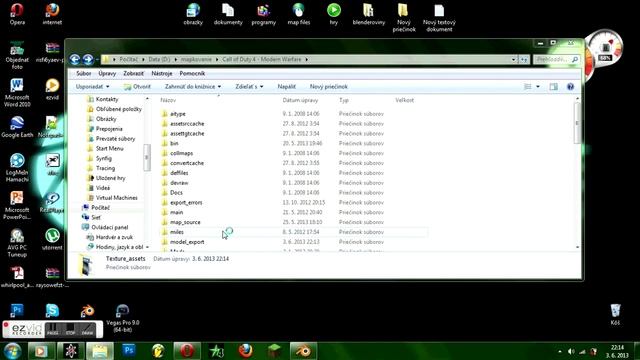Open the Nástroje menu

pyautogui.click(x=162, y=73)
